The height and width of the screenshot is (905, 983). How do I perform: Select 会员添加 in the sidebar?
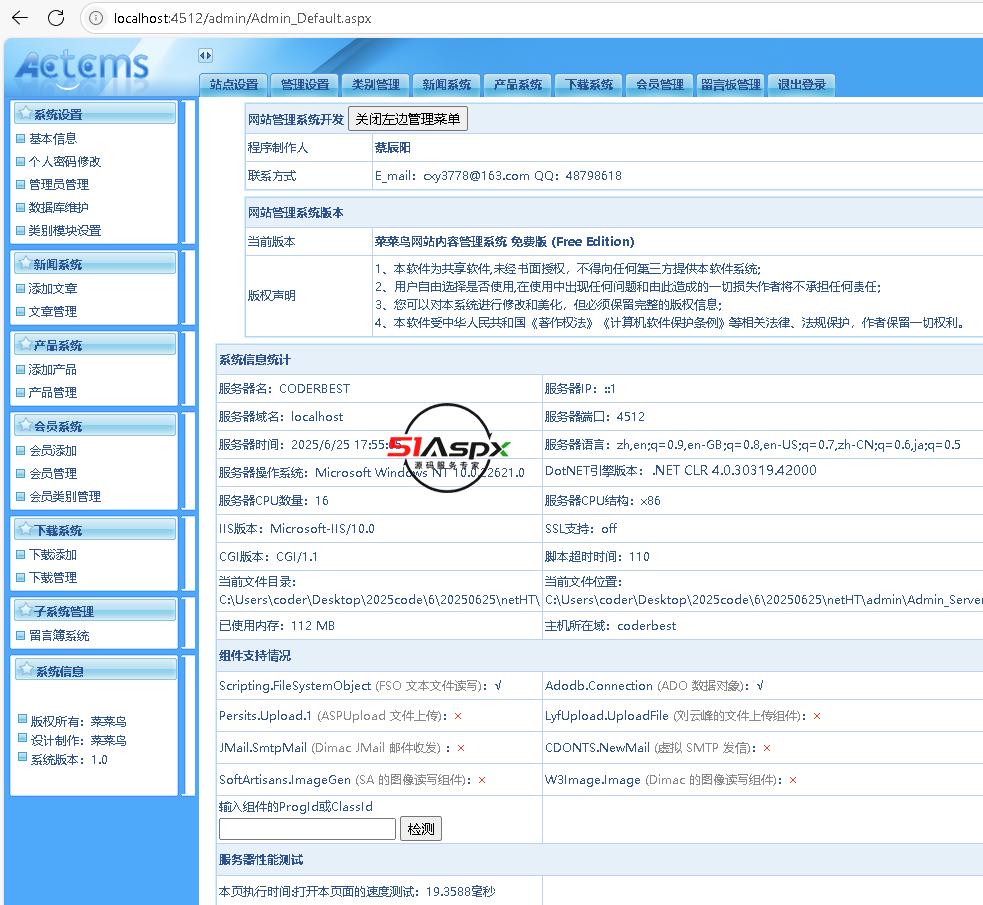click(x=53, y=451)
